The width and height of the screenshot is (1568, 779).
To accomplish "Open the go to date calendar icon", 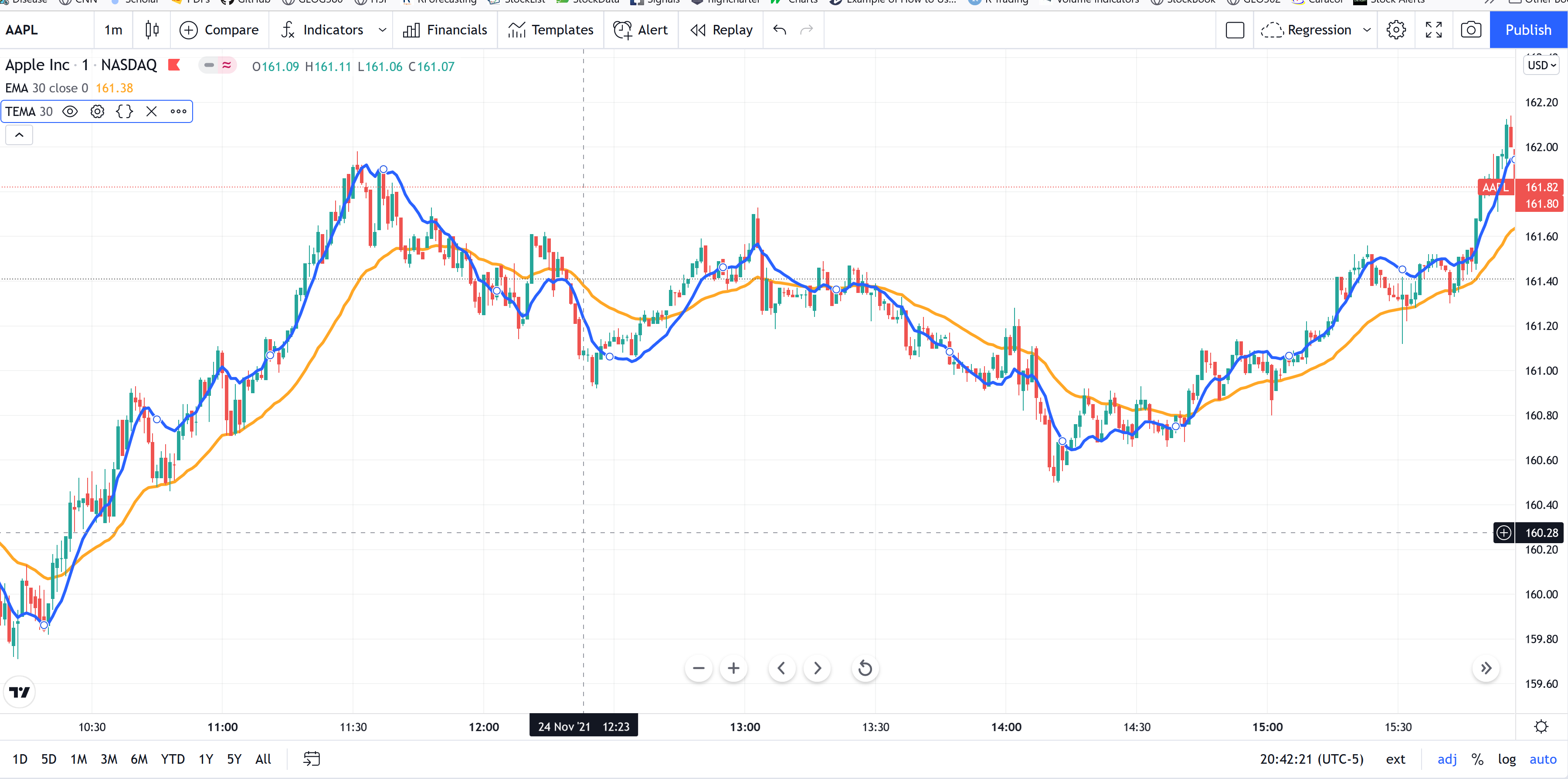I will (x=312, y=759).
